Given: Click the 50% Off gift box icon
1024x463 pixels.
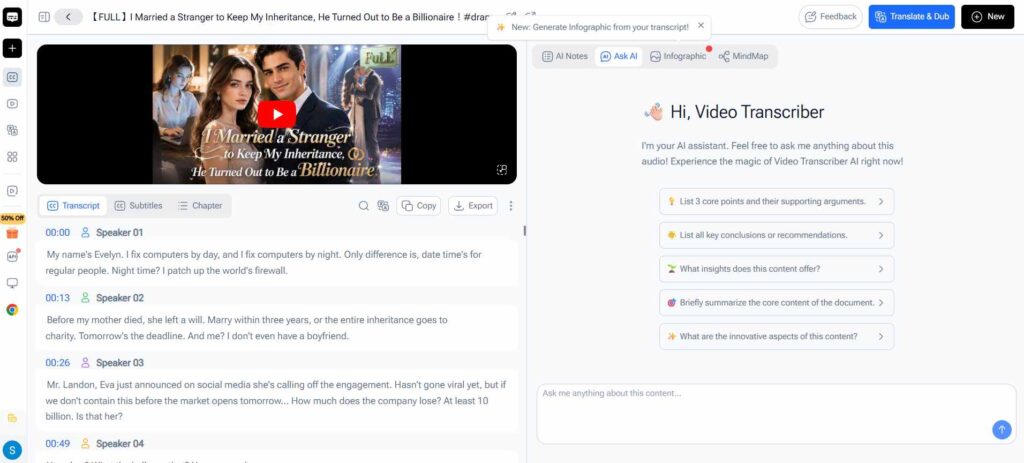Looking at the screenshot, I should click(12, 233).
